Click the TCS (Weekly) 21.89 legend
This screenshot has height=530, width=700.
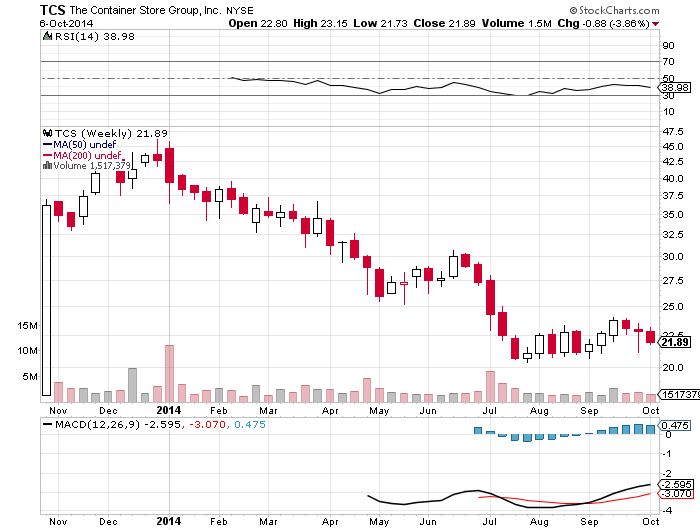tap(111, 134)
